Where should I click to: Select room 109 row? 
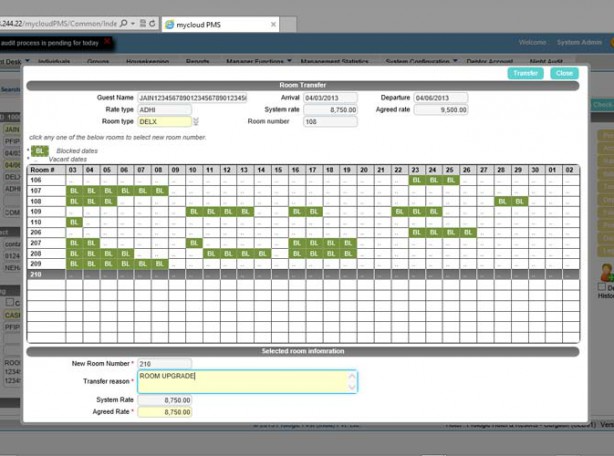pos(303,212)
